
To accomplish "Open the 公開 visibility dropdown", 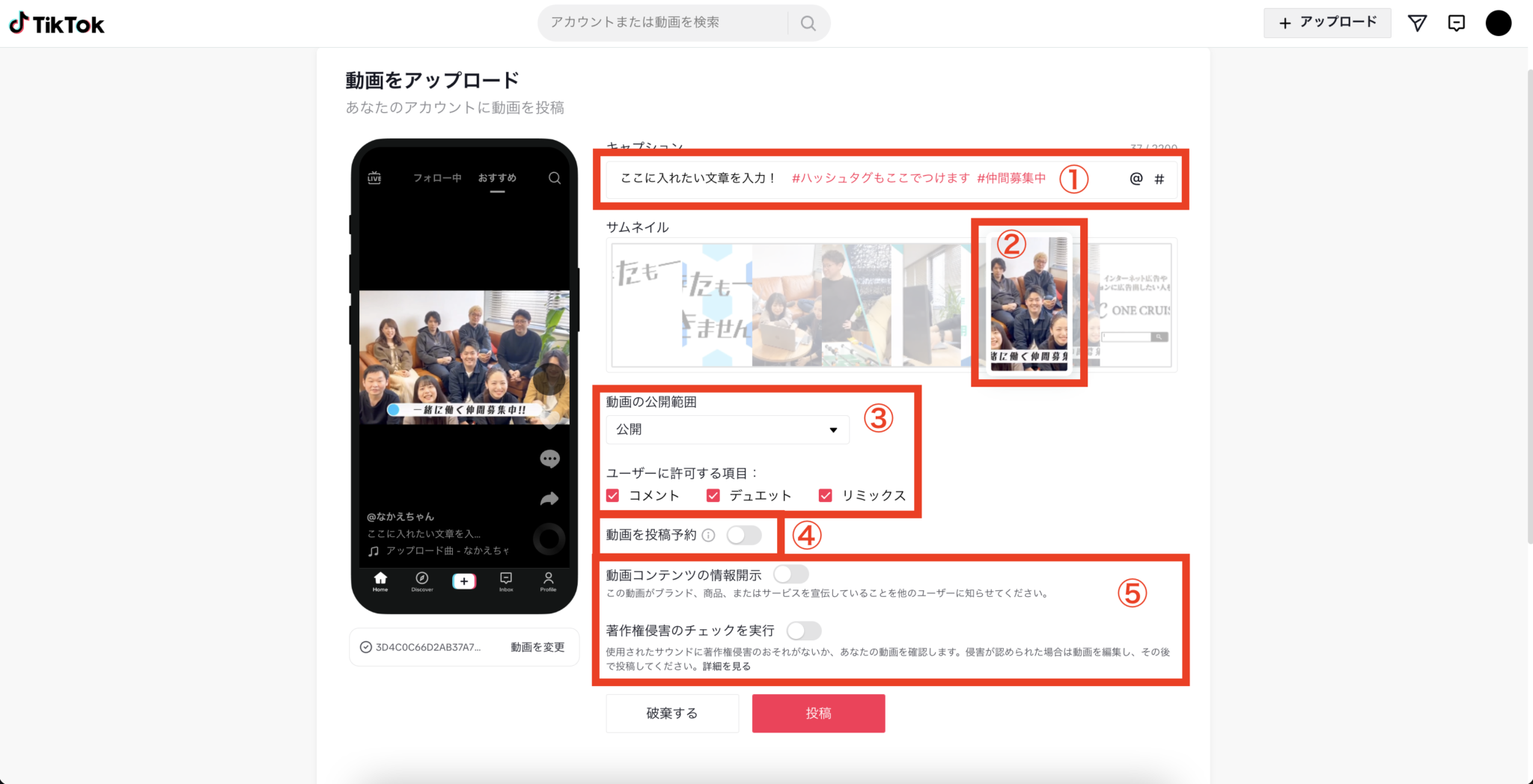I will point(728,429).
